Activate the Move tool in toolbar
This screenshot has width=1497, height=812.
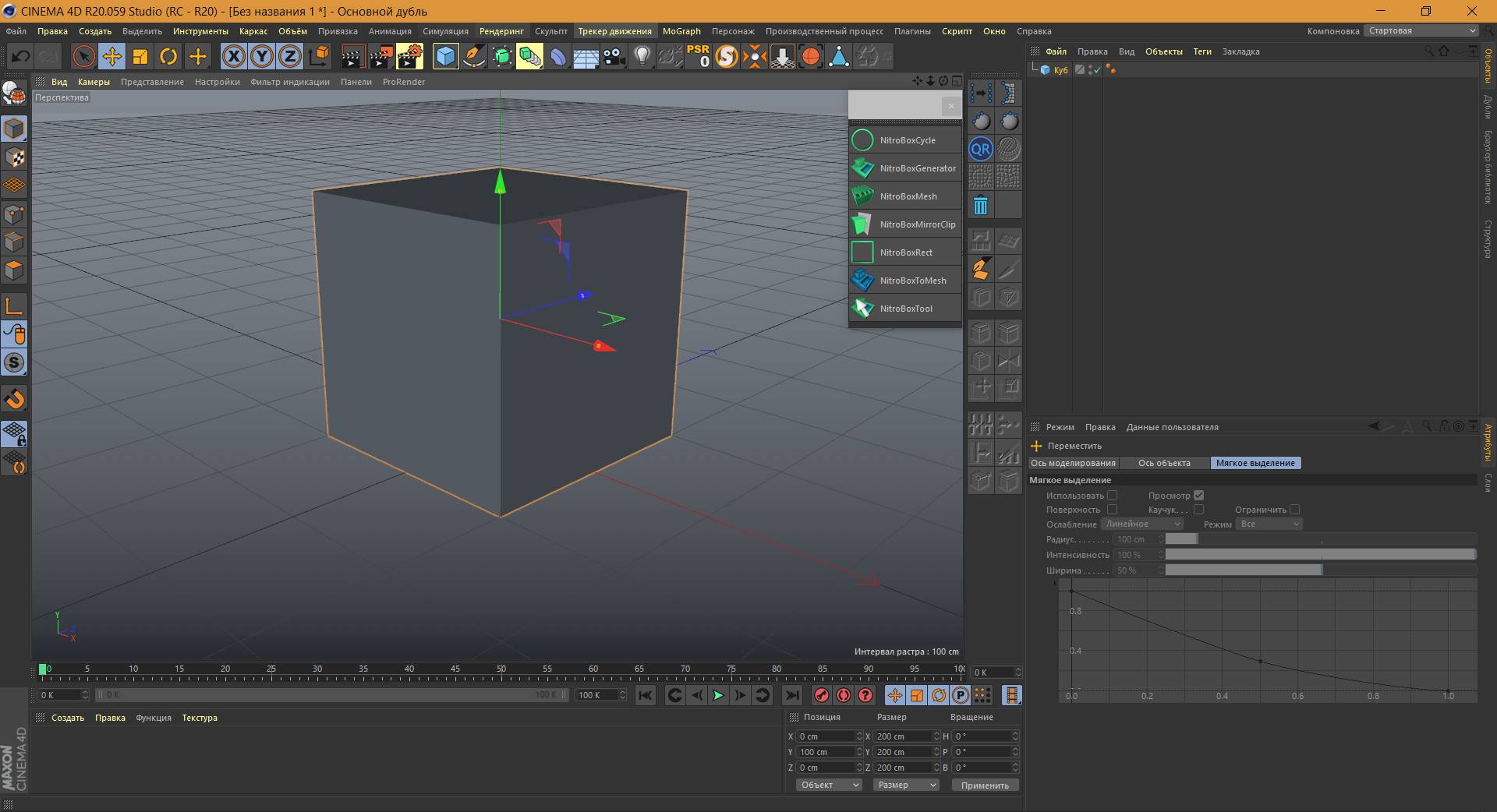click(x=112, y=56)
